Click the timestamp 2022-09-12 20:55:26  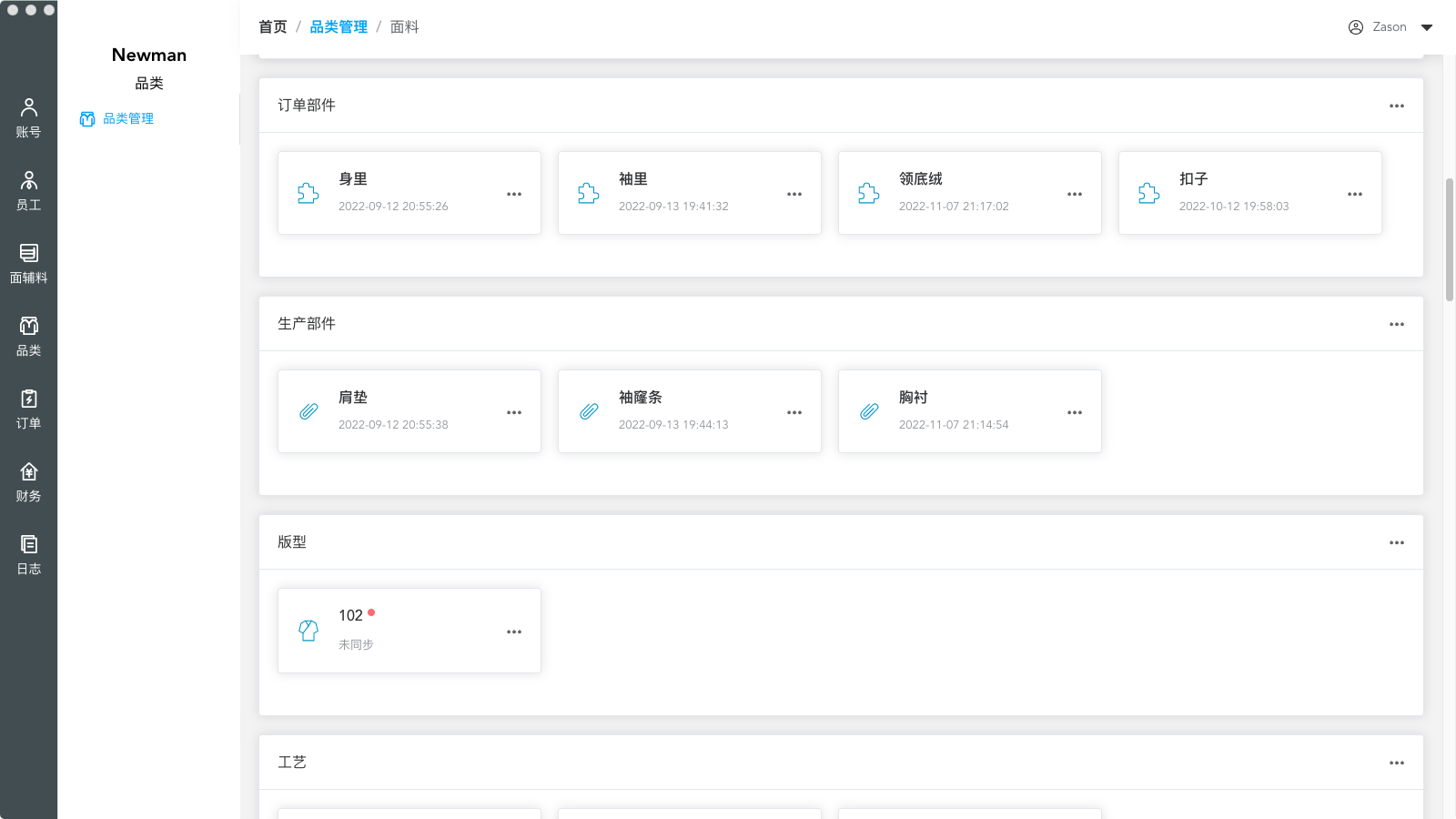(x=393, y=207)
